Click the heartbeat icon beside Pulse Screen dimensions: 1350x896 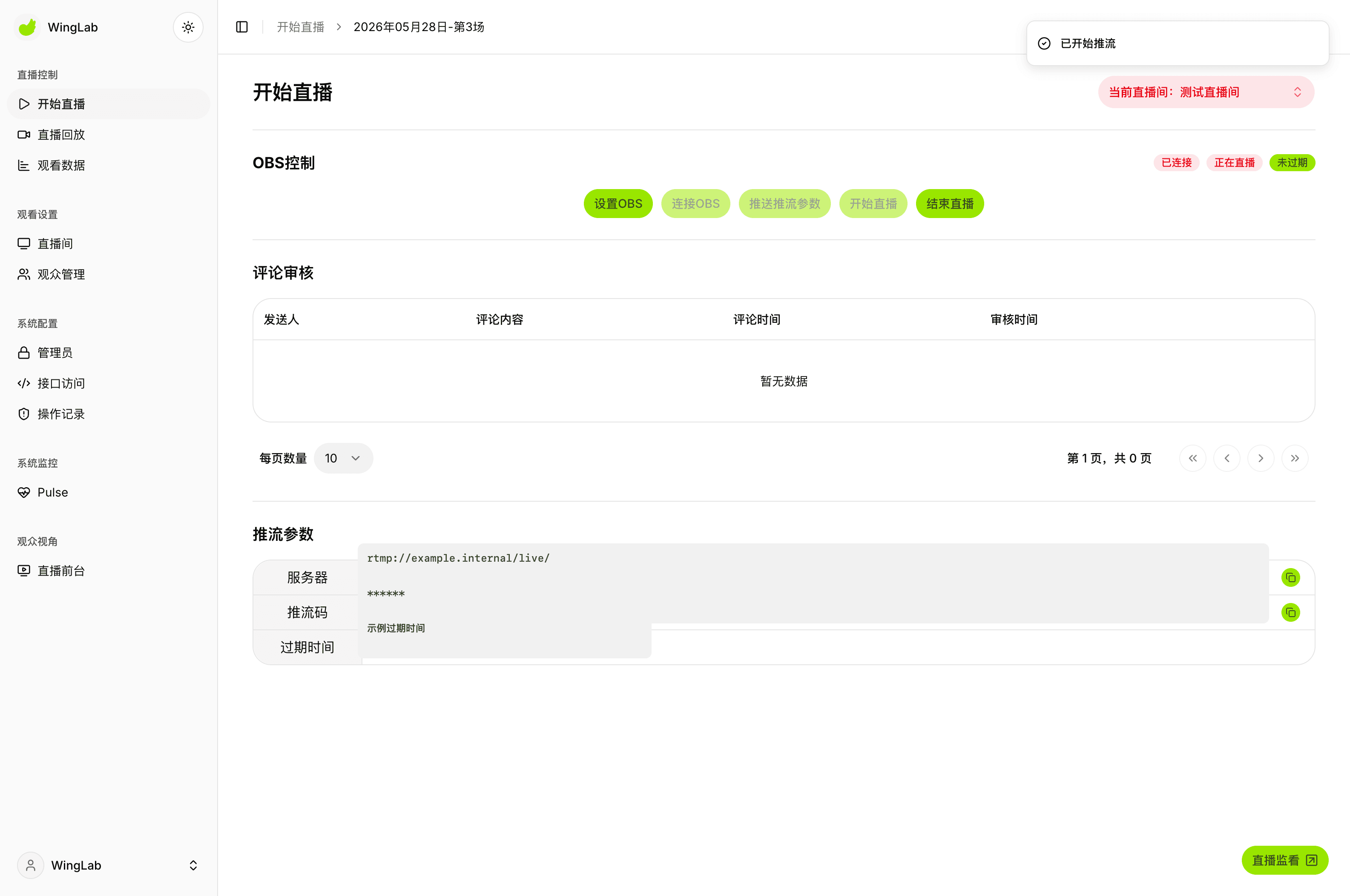(23, 492)
